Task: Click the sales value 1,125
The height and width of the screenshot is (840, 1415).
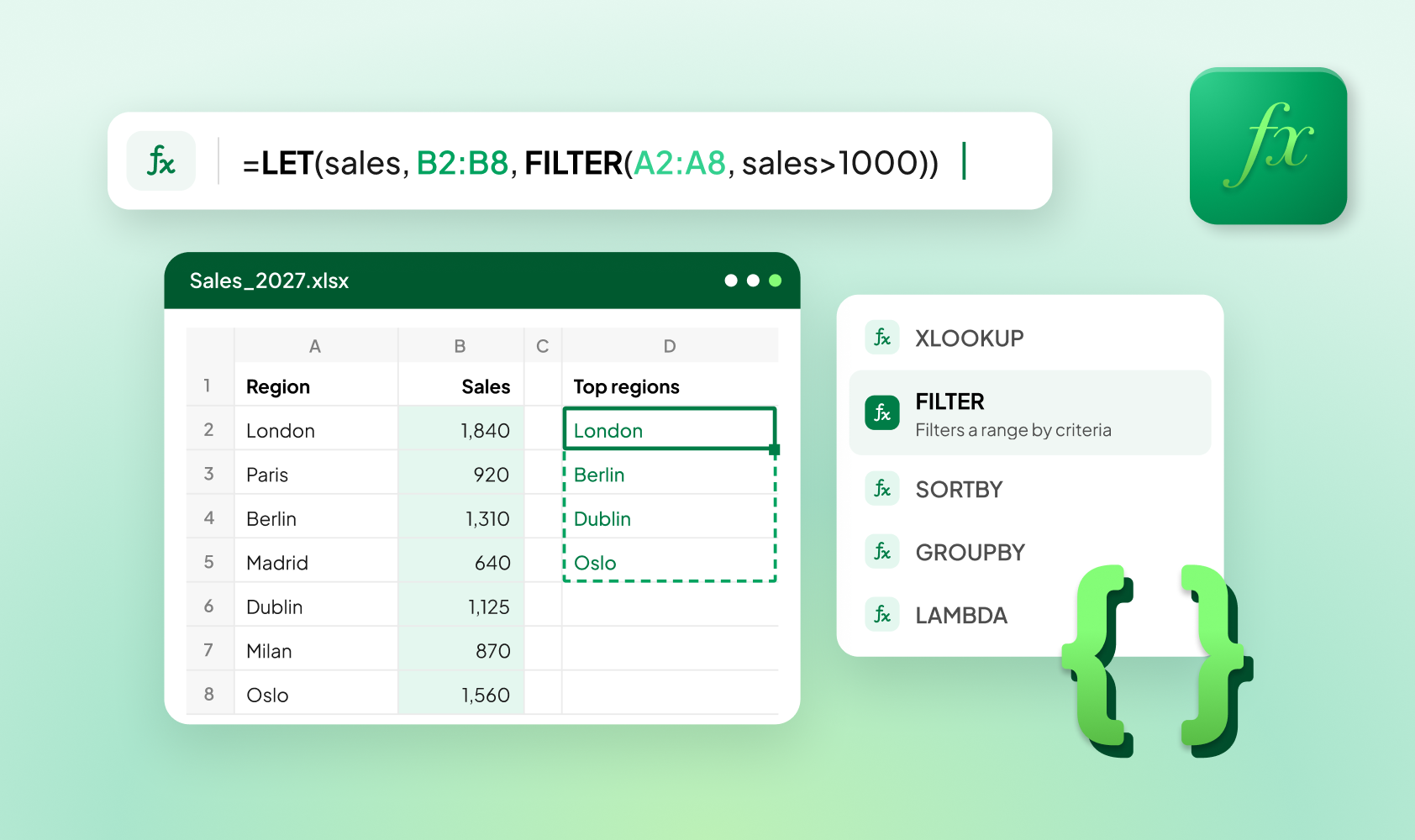Action: pyautogui.click(x=460, y=606)
